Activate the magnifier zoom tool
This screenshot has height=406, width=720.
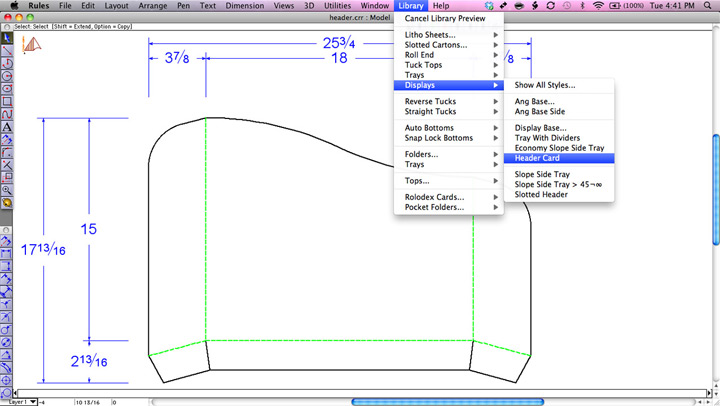point(7,189)
